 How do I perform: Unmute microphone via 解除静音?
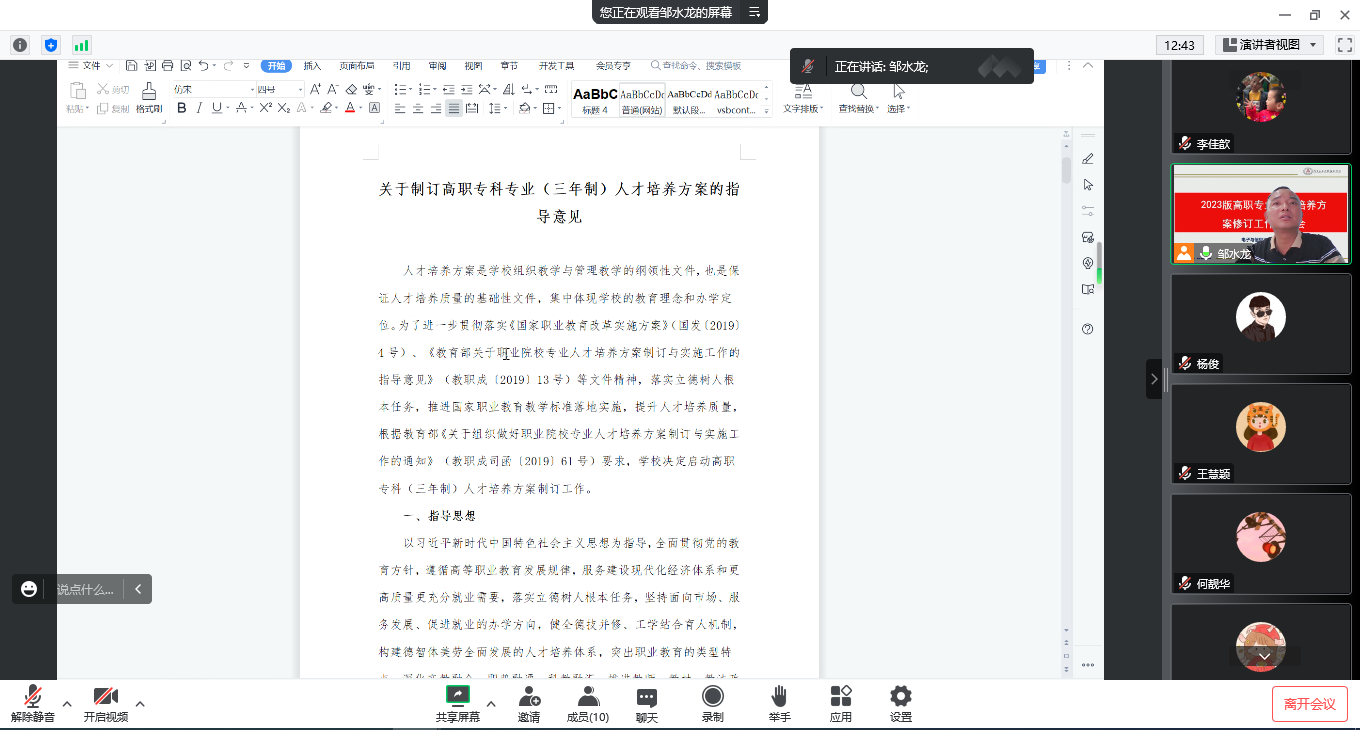click(x=32, y=704)
